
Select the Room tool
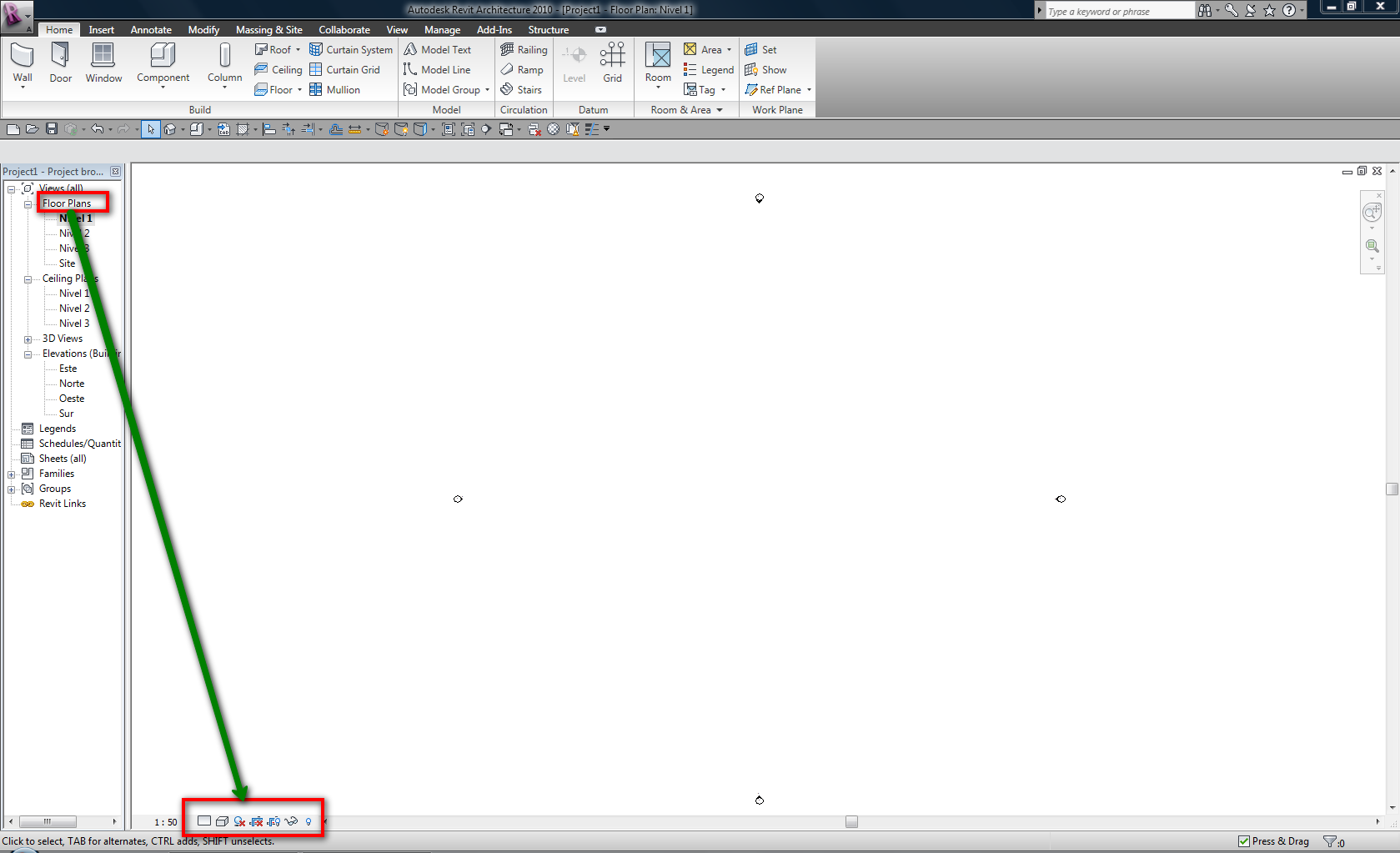pos(658,63)
